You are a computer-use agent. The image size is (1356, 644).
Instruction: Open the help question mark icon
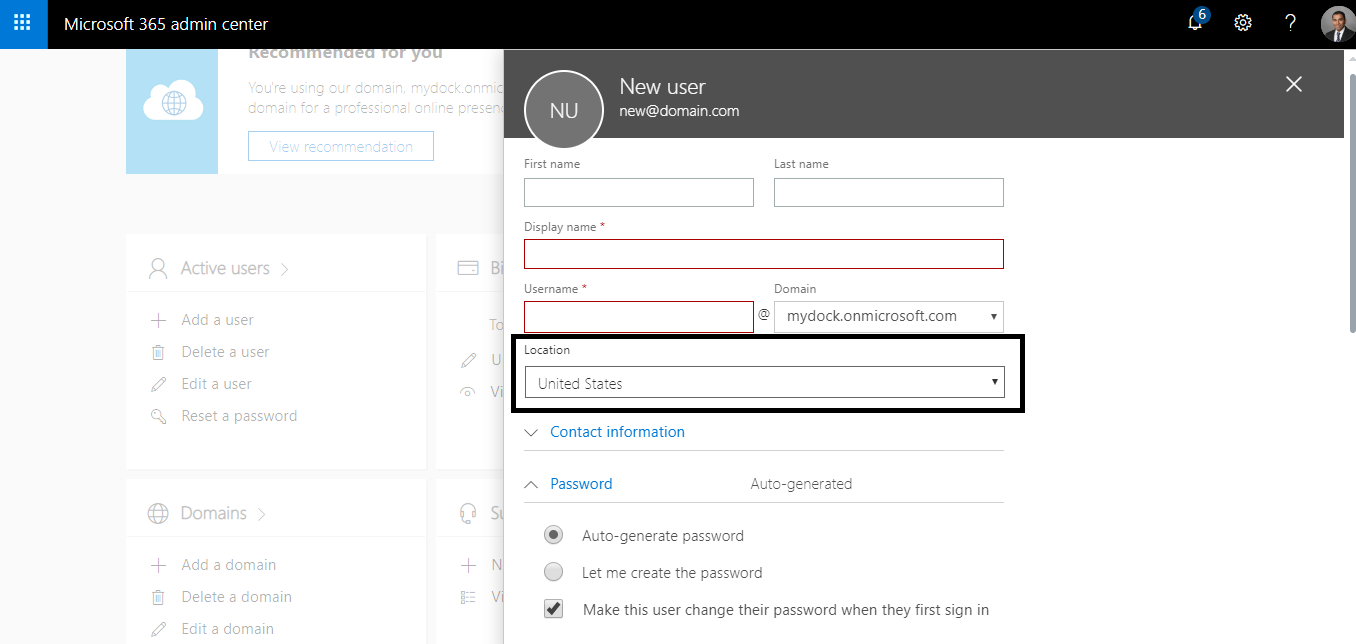point(1291,23)
